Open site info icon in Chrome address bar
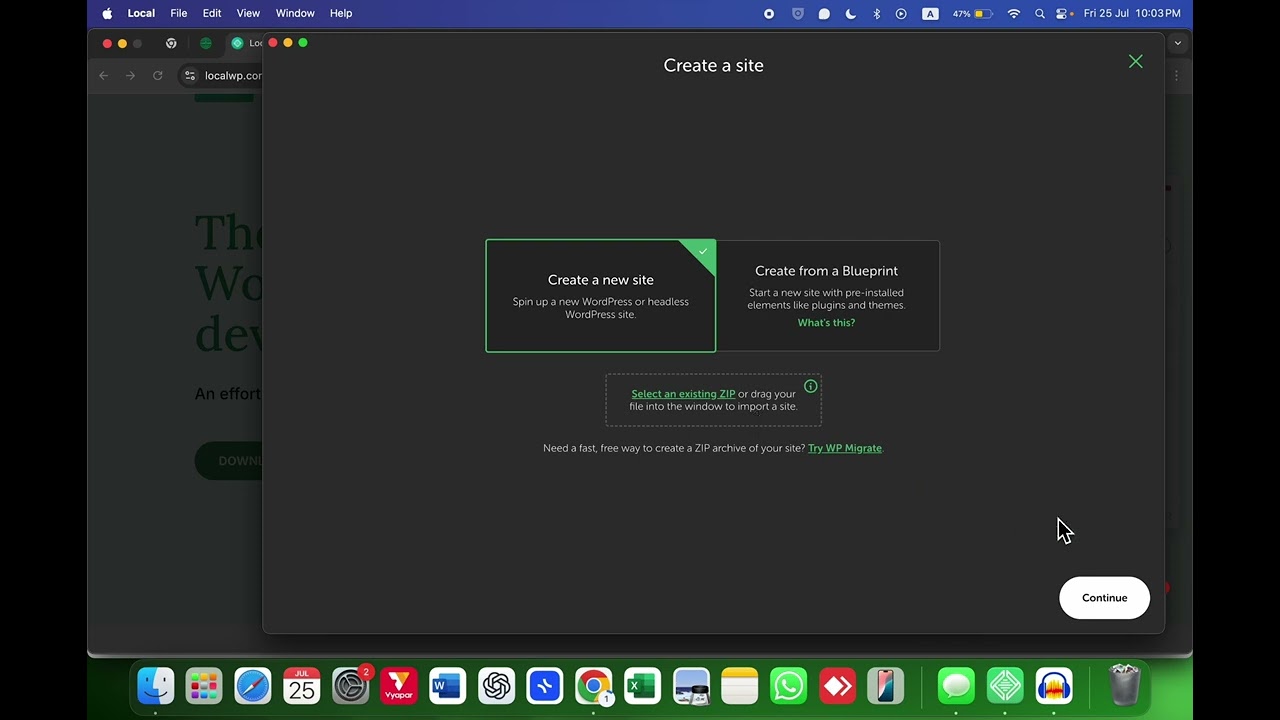 [190, 75]
